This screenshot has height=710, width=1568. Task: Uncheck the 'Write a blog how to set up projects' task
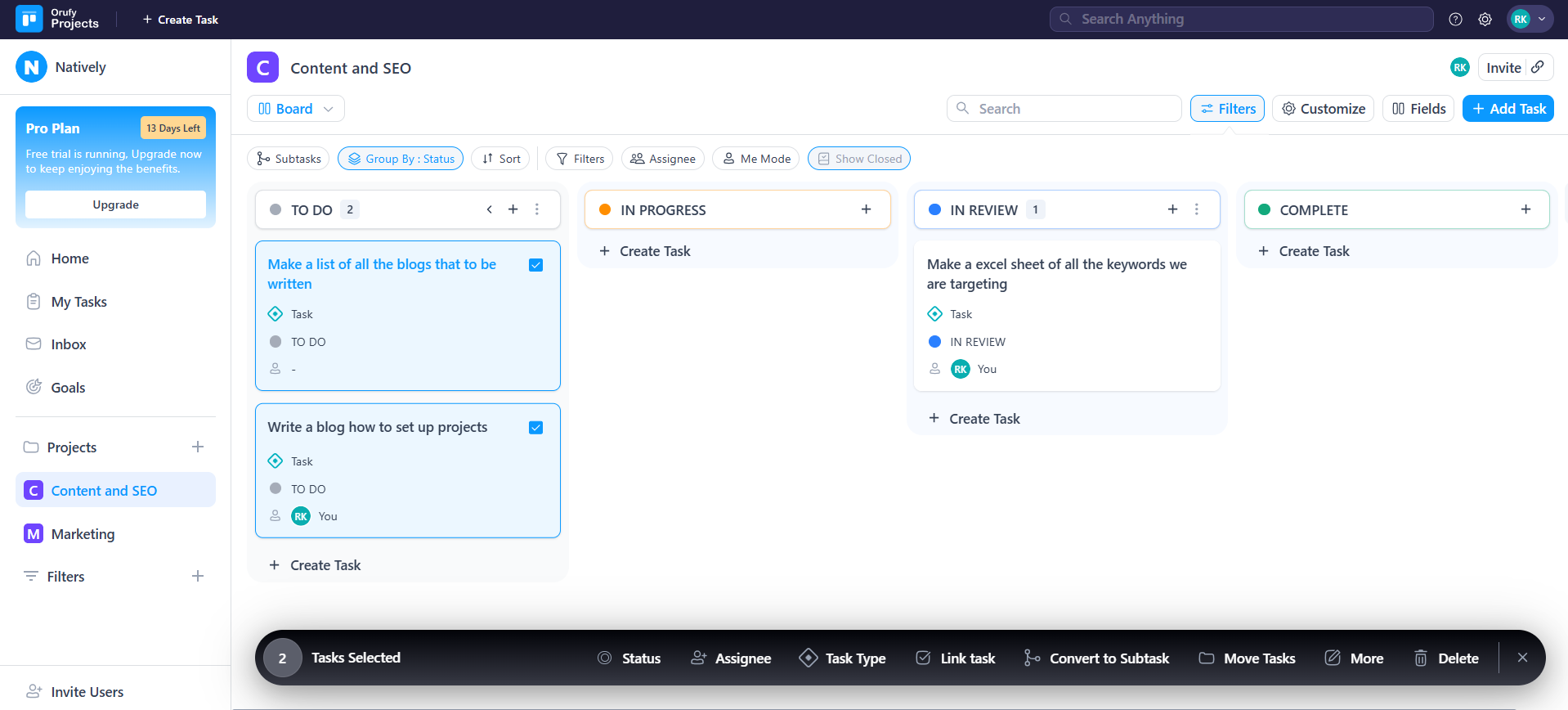click(x=536, y=428)
